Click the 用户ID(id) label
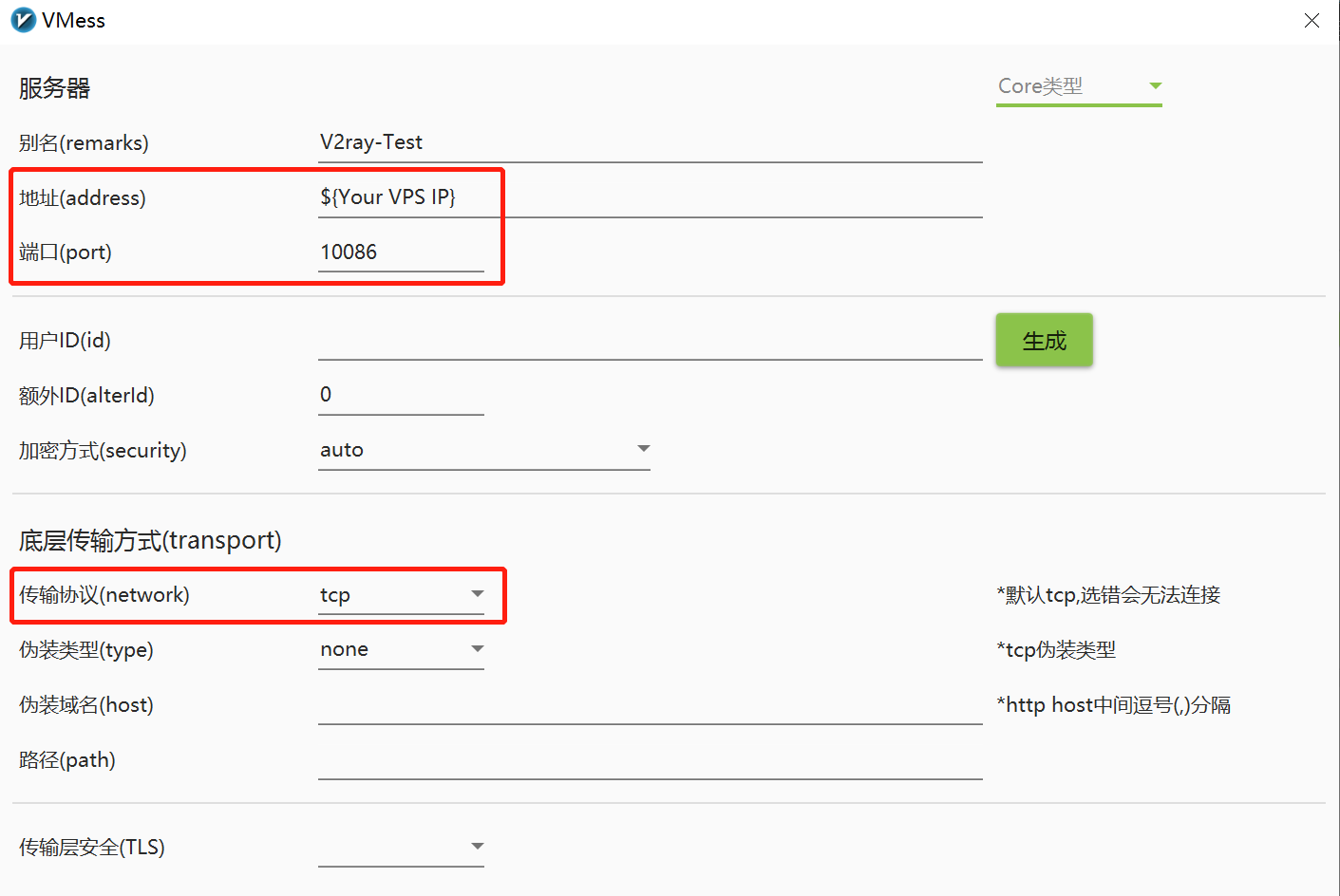The image size is (1340, 896). (x=65, y=341)
